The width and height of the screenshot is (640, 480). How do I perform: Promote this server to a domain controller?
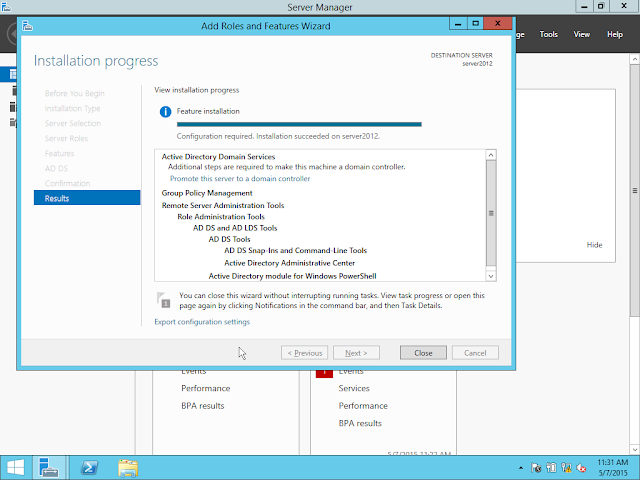pos(240,179)
